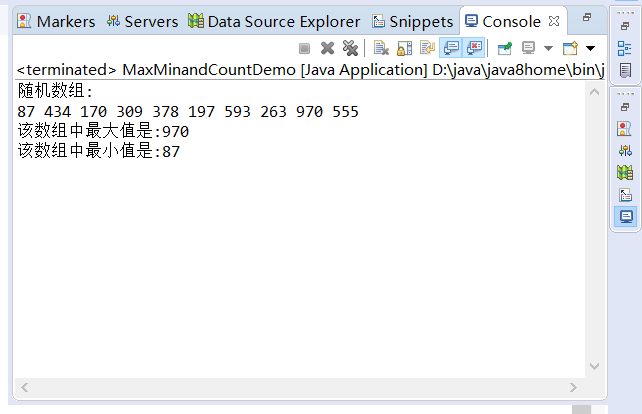Image resolution: width=642 pixels, height=414 pixels.
Task: Open the Task List view from the side bar
Action: [x=625, y=70]
